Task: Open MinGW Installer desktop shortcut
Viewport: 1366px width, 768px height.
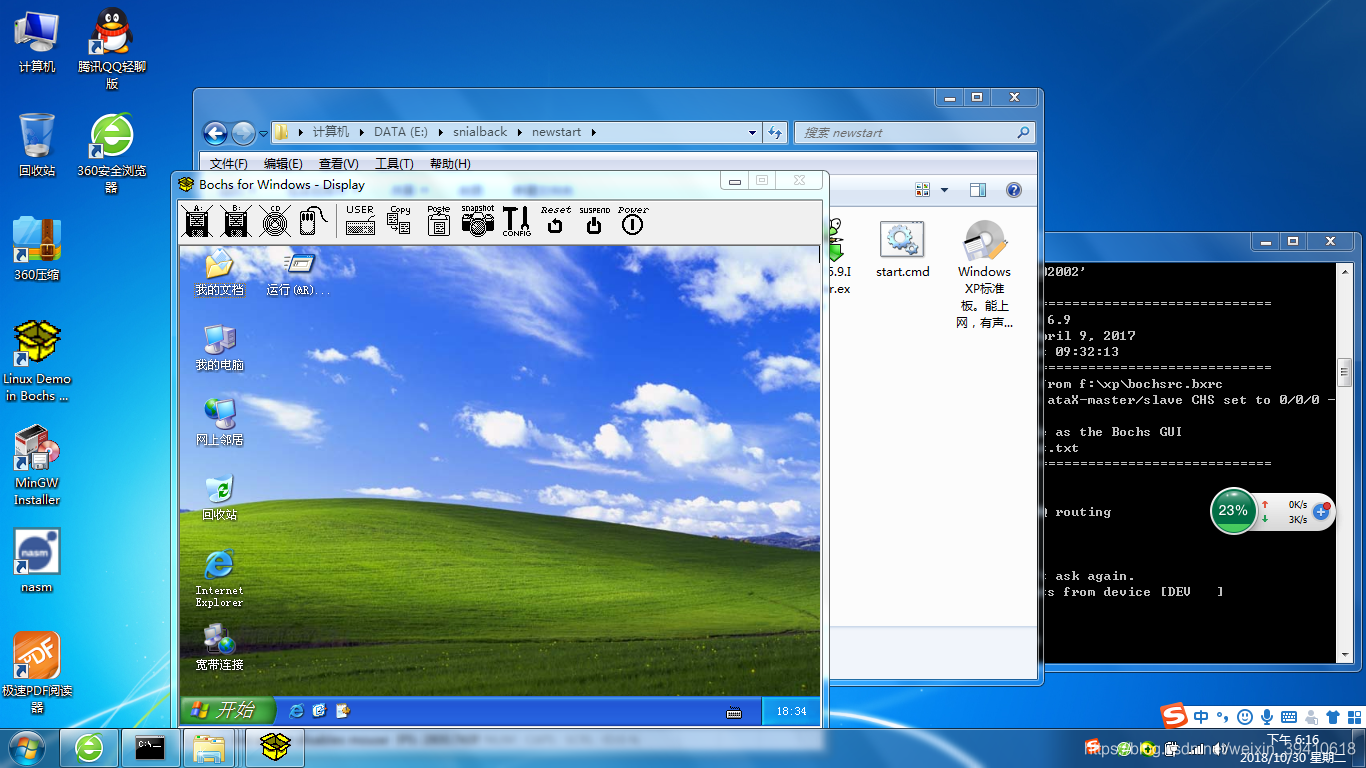Action: [x=37, y=465]
